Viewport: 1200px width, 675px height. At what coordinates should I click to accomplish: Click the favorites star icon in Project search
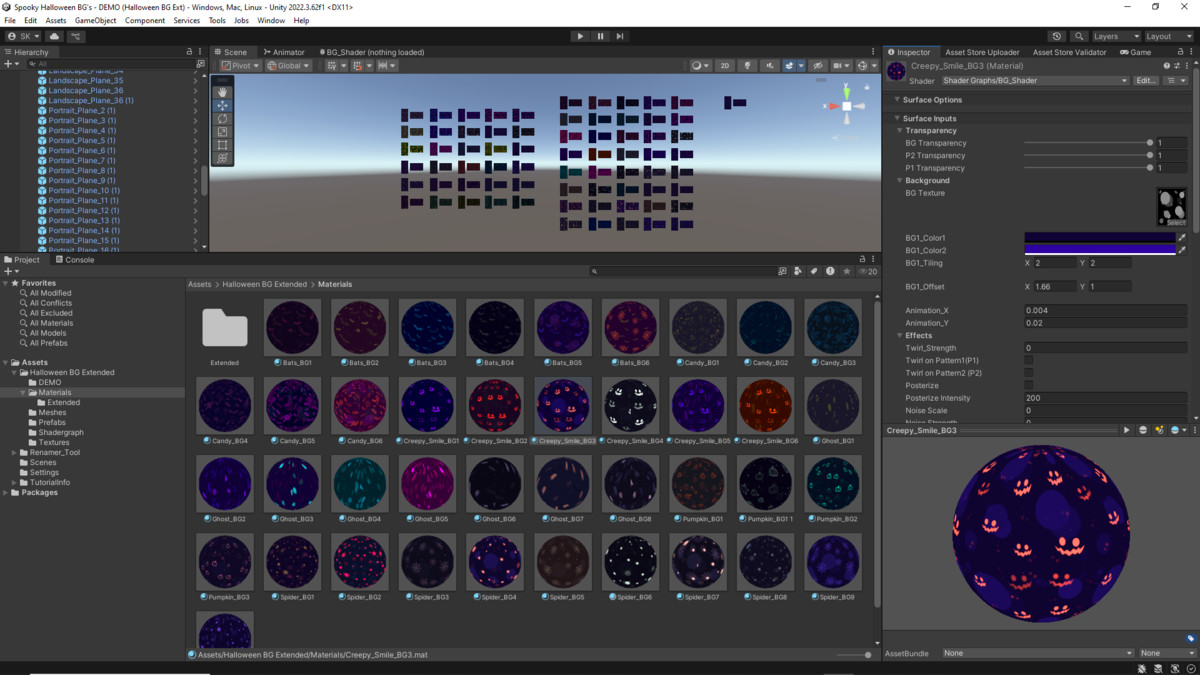(x=847, y=271)
